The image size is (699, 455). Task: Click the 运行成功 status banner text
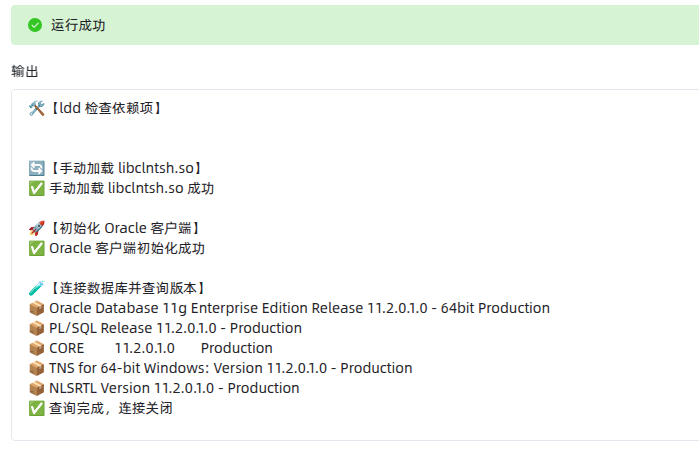coord(78,25)
